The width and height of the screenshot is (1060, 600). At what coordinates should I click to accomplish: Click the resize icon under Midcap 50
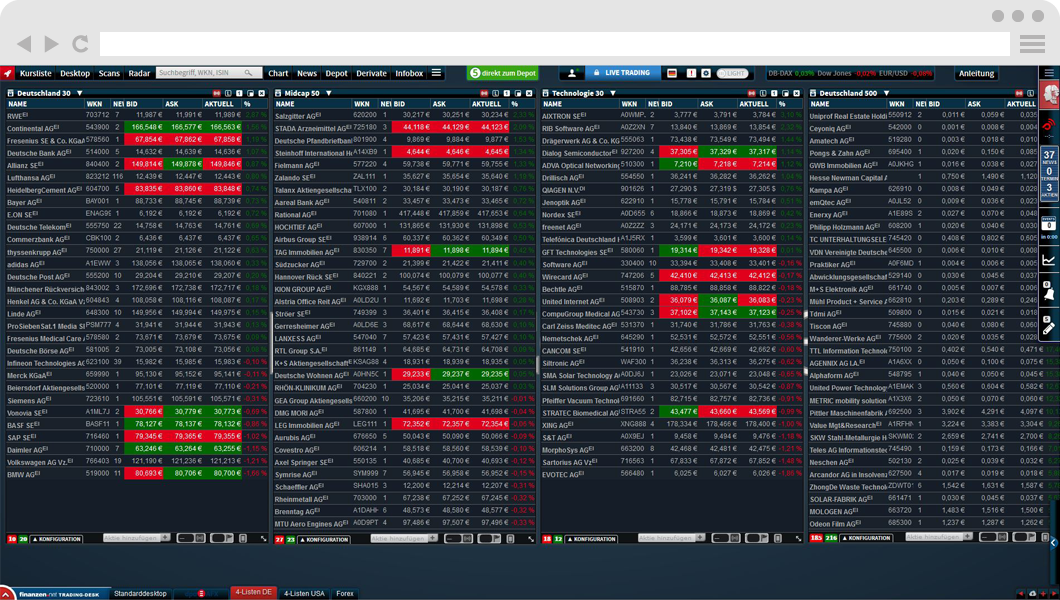(531, 539)
